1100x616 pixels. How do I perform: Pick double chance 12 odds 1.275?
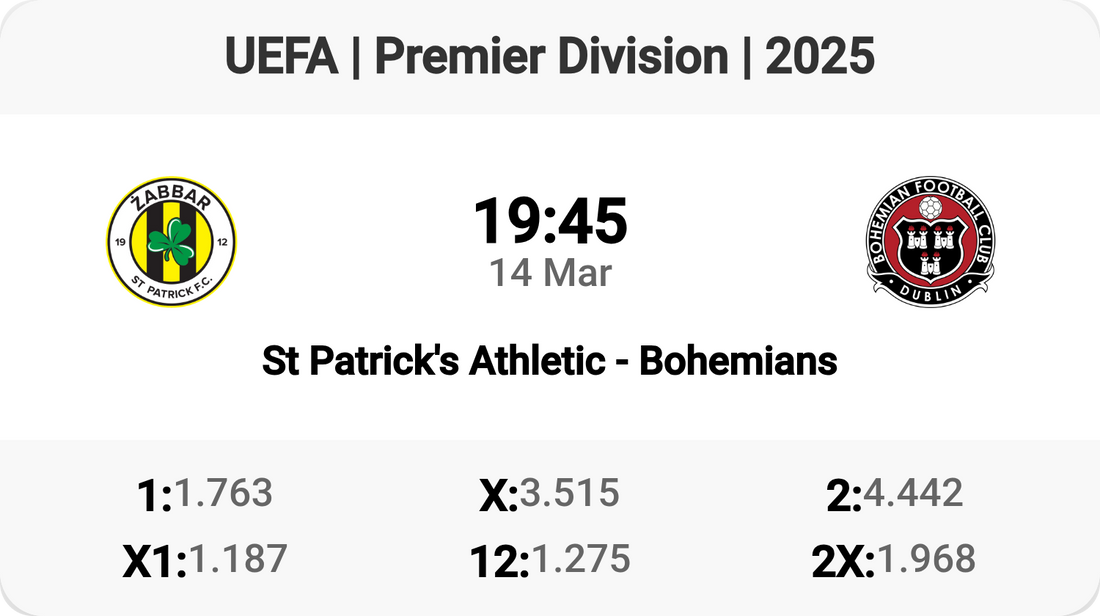(x=580, y=559)
